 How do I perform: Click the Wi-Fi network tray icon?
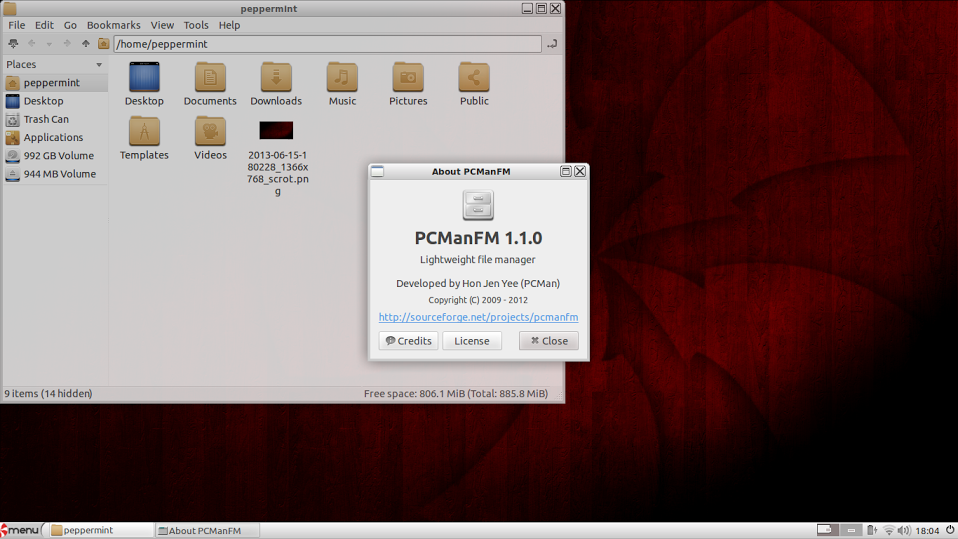(889, 530)
